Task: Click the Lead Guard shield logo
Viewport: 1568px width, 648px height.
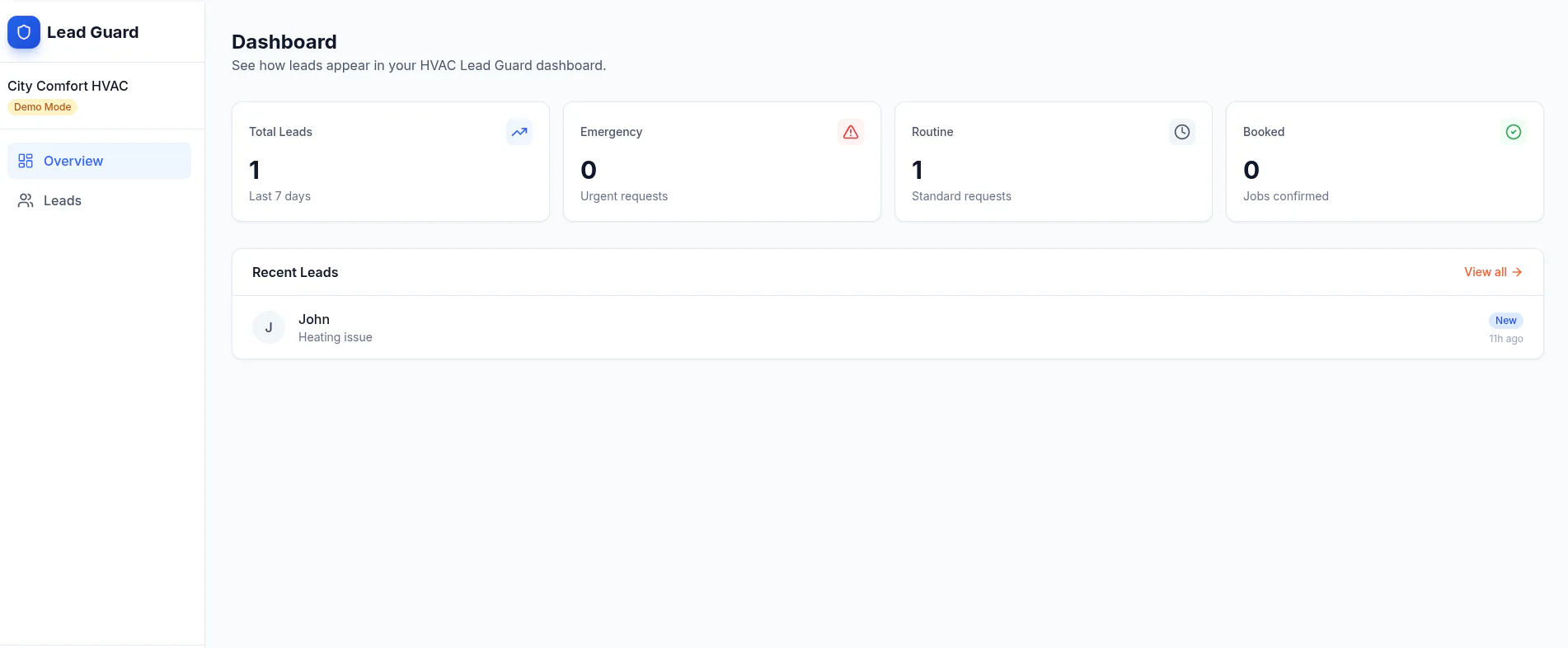Action: 24,32
